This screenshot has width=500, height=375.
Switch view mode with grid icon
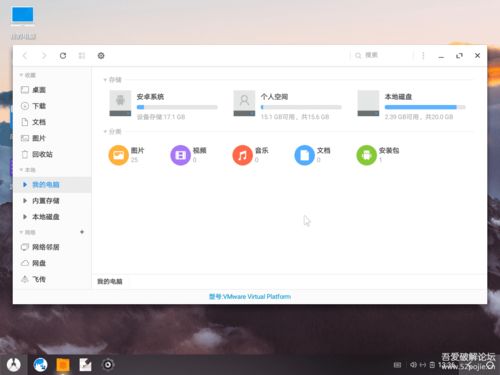pyautogui.click(x=82, y=56)
